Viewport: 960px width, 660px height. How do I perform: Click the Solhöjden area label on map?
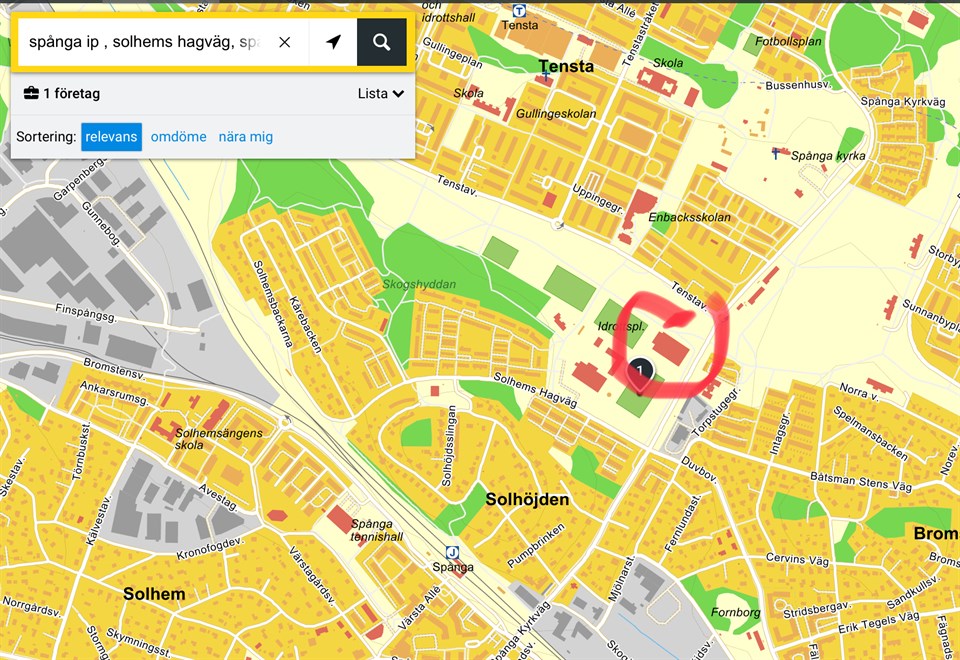[x=527, y=499]
